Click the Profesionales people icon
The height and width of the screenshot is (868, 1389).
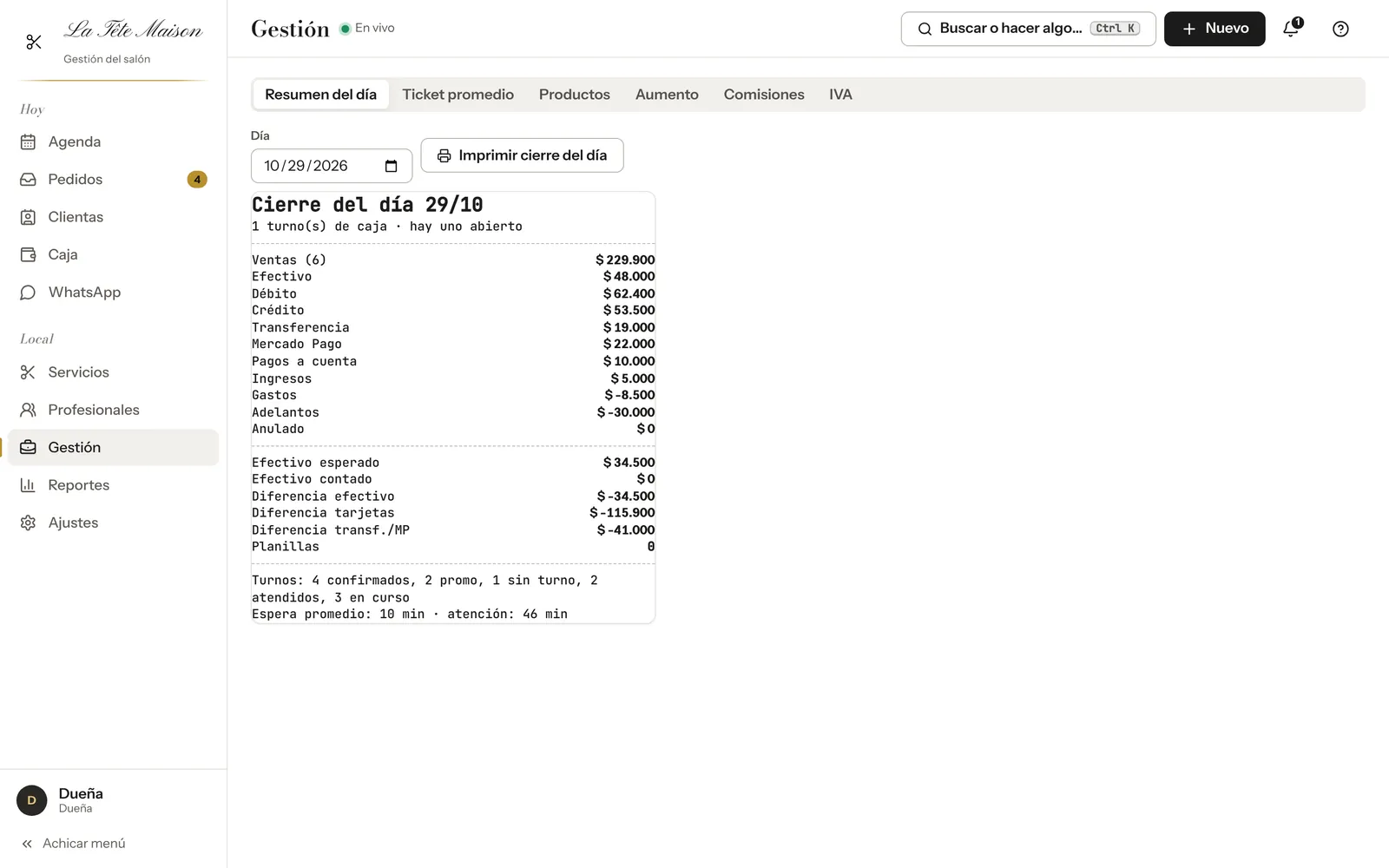(28, 410)
